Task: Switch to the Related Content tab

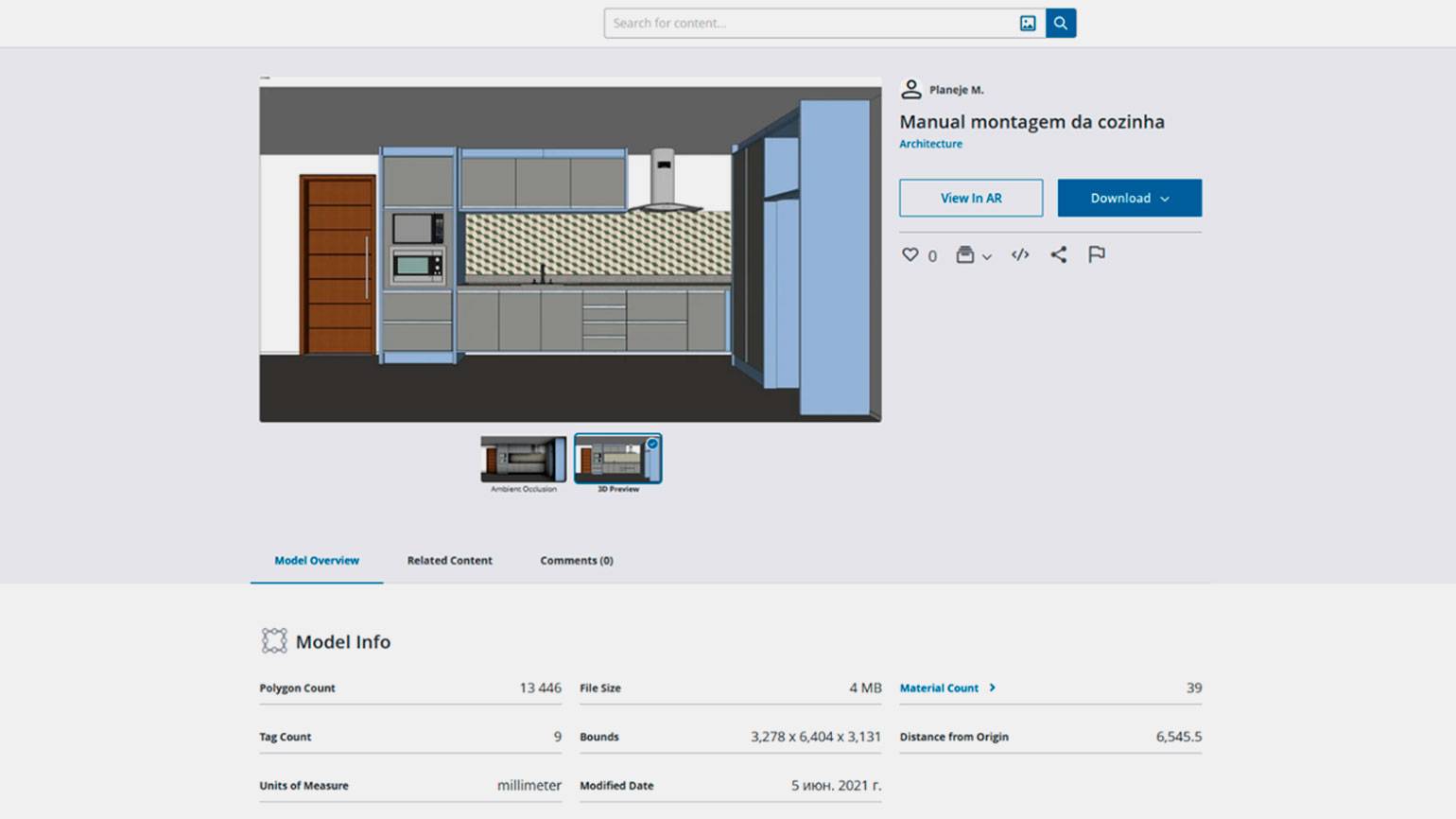Action: [449, 561]
